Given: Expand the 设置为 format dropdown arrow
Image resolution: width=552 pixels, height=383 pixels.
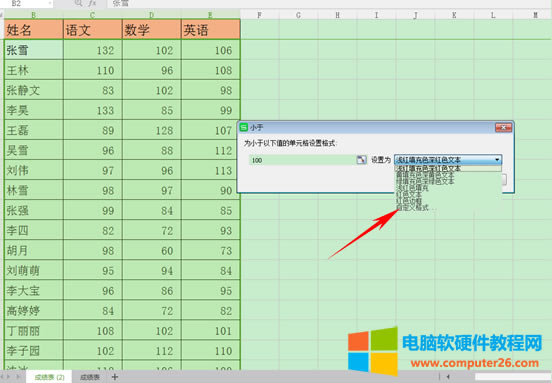Looking at the screenshot, I should 497,160.
